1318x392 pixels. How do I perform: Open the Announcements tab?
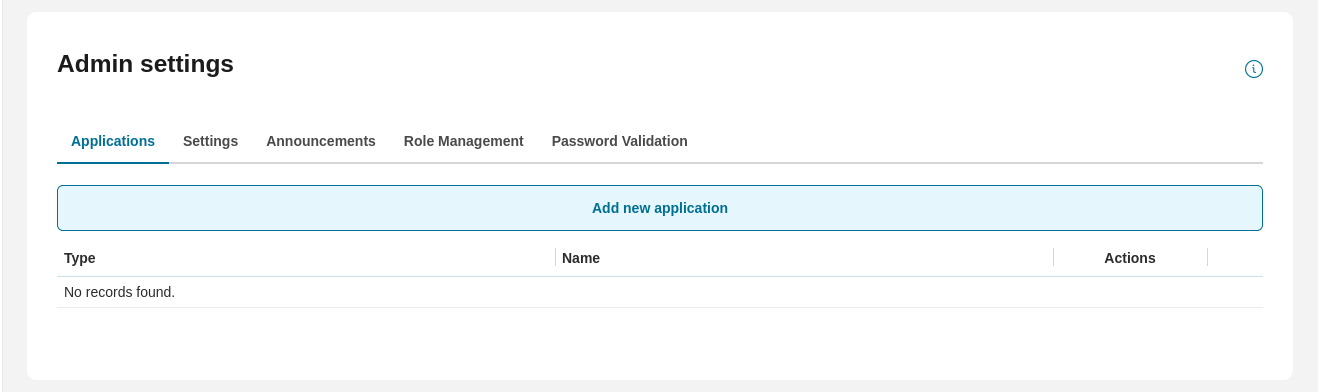click(321, 141)
